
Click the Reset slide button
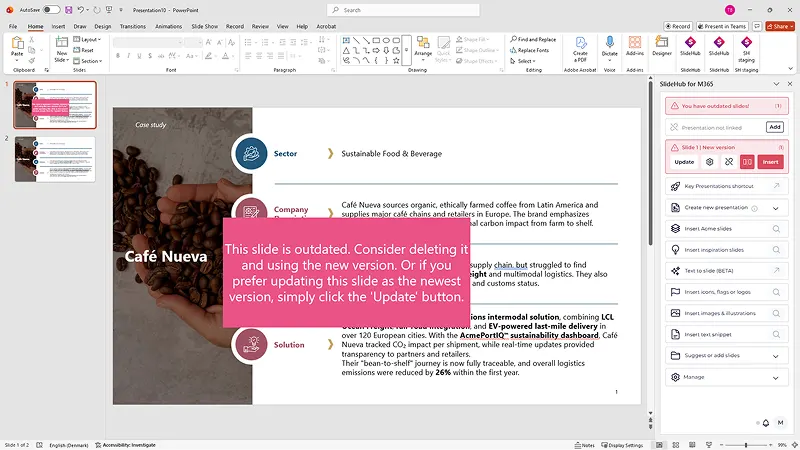click(x=84, y=50)
